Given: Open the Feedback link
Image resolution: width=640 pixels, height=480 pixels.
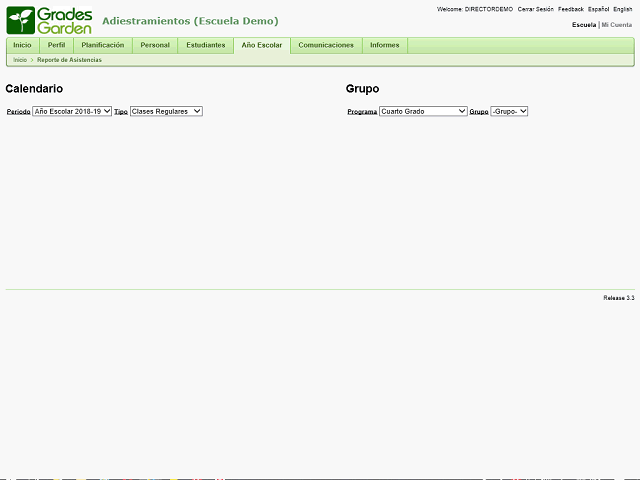Looking at the screenshot, I should pos(570,9).
